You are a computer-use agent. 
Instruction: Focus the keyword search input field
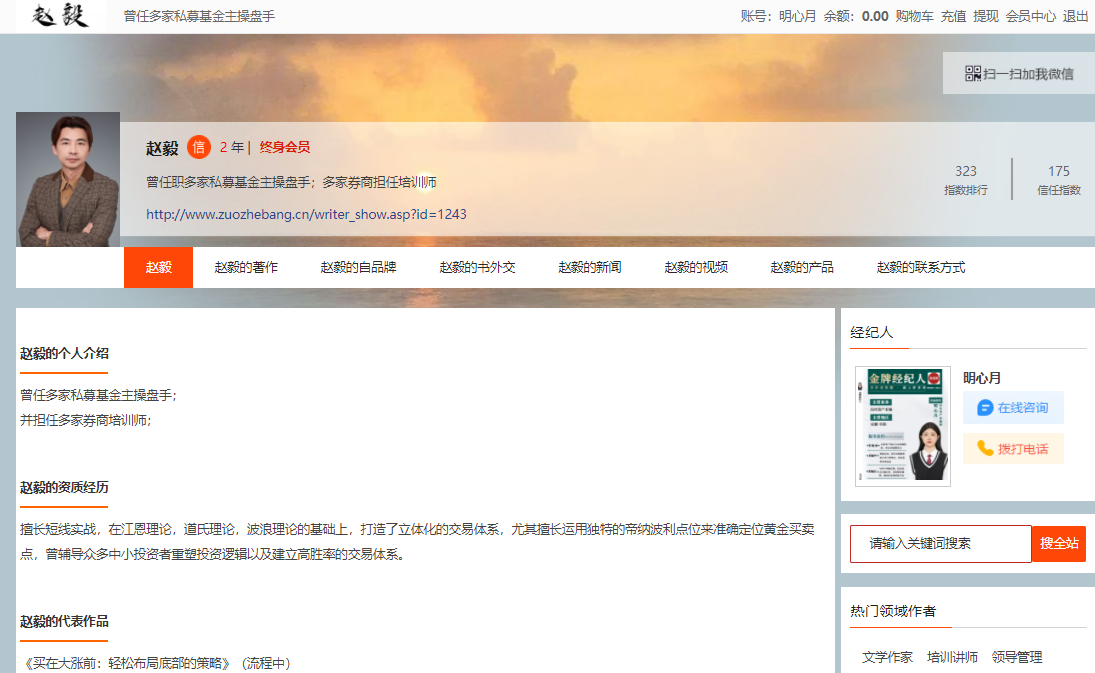click(x=940, y=544)
